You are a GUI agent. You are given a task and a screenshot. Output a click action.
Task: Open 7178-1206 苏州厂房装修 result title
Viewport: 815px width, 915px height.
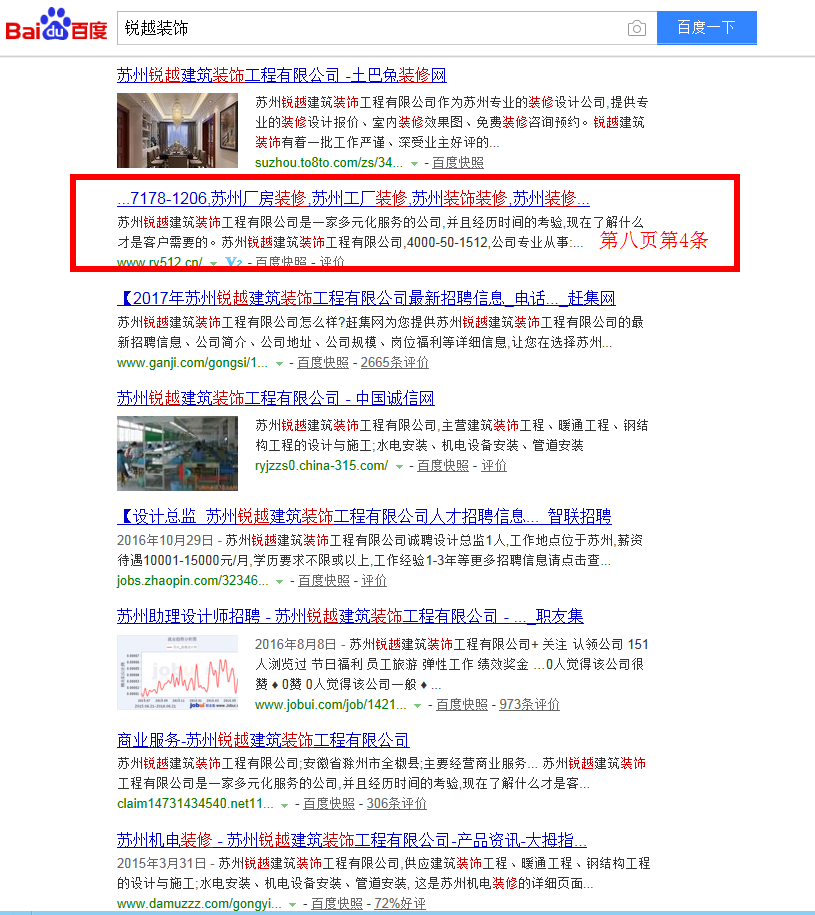click(x=353, y=198)
